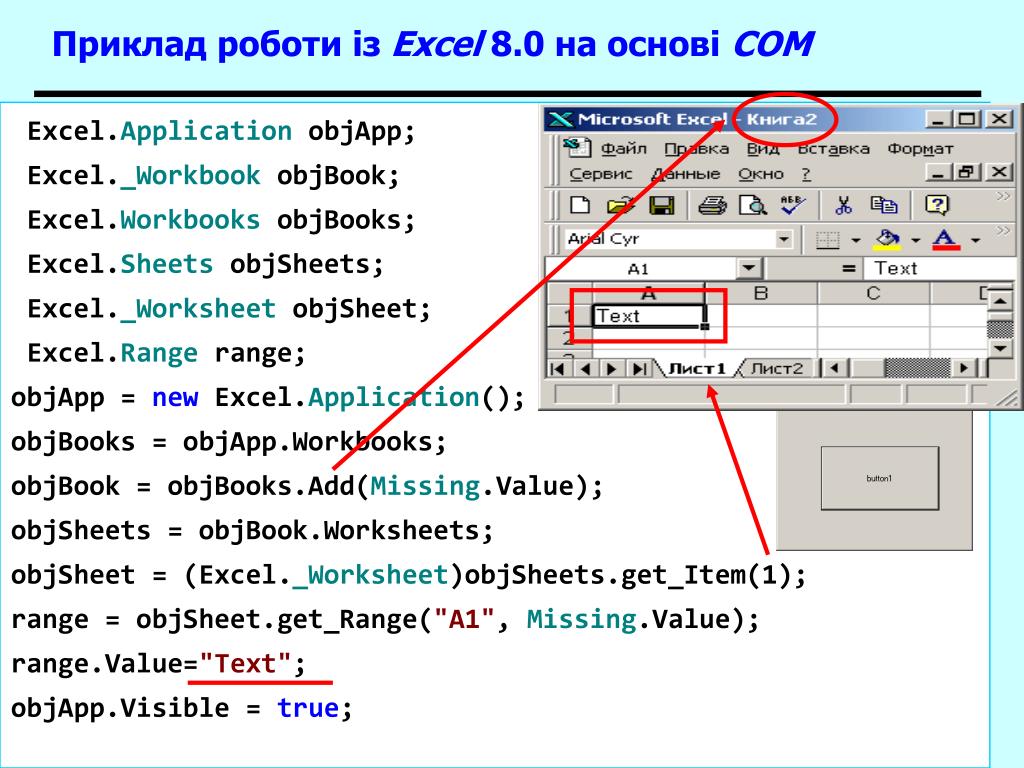Viewport: 1024px width, 768px height.
Task: Click the Borders icon in formatting toolbar
Action: (x=827, y=240)
